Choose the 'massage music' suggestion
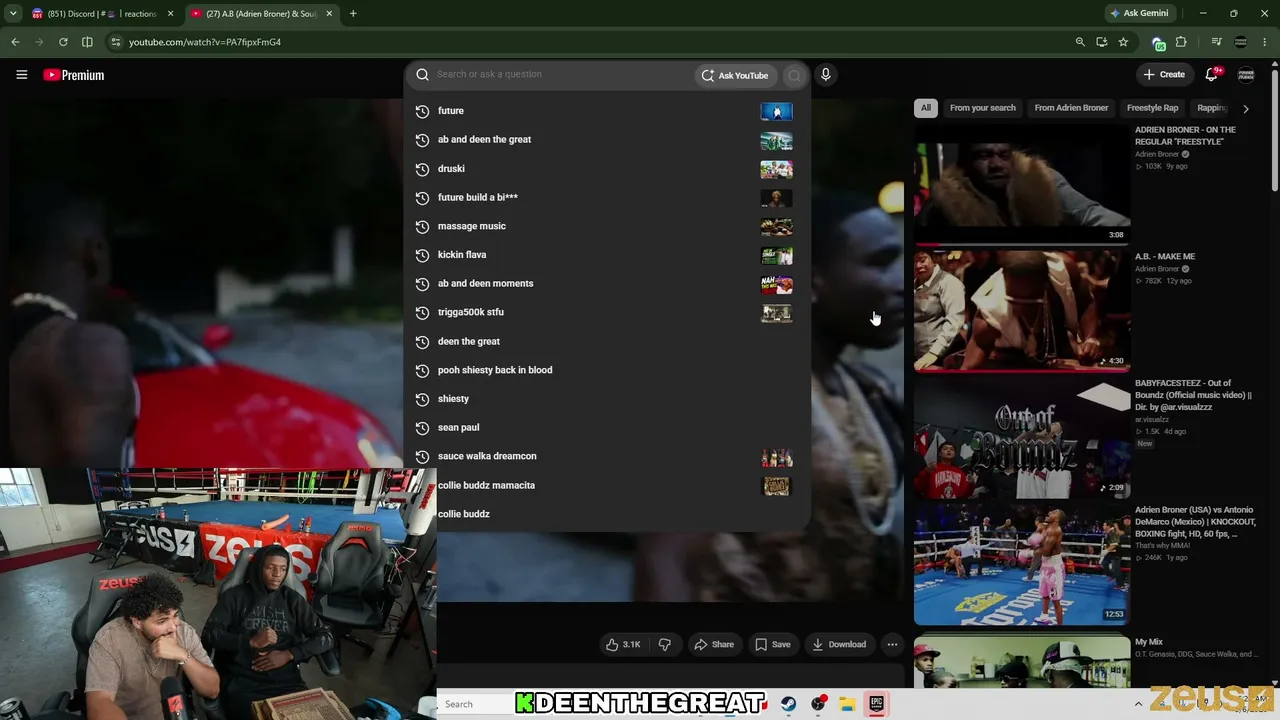 coord(607,226)
